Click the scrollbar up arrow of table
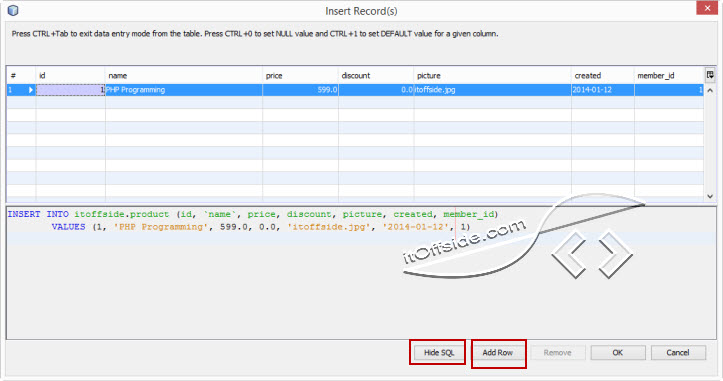This screenshot has height=381, width=723. 710,90
